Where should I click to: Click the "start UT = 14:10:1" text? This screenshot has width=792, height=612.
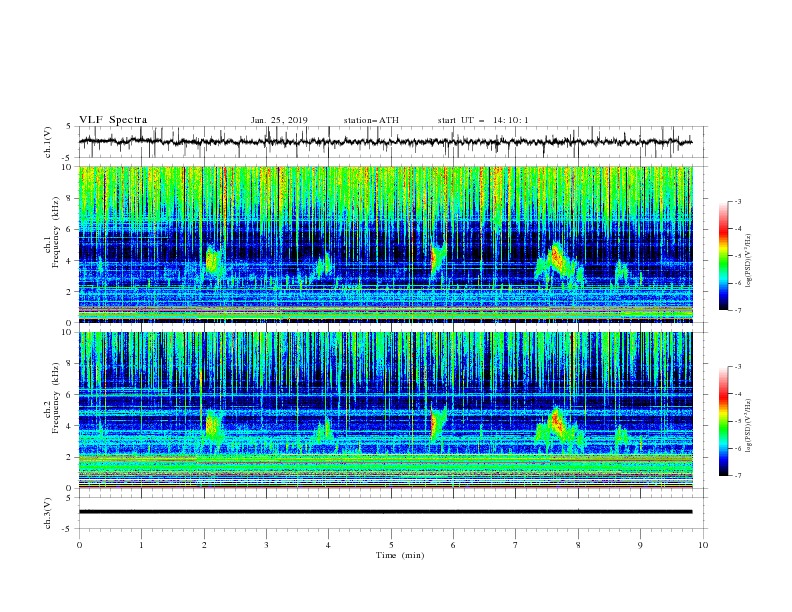(x=482, y=120)
